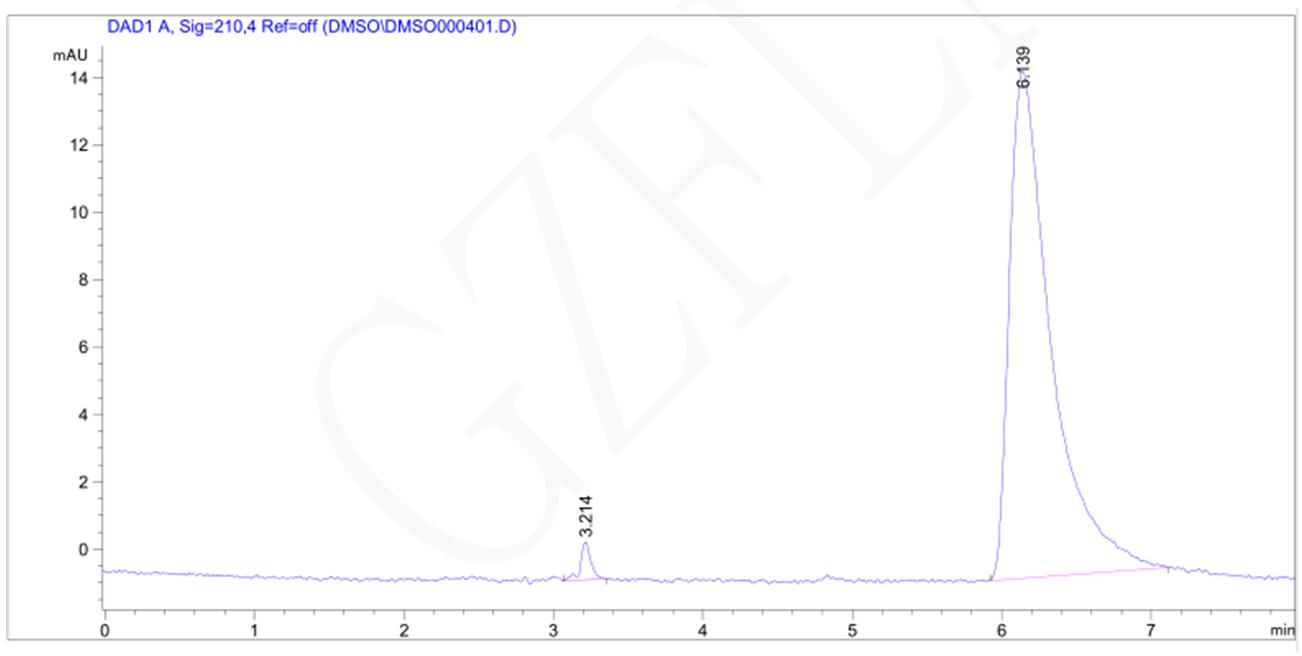Select the DAD1 A signal title text
Screen dimensions: 1302x656
[311, 27]
